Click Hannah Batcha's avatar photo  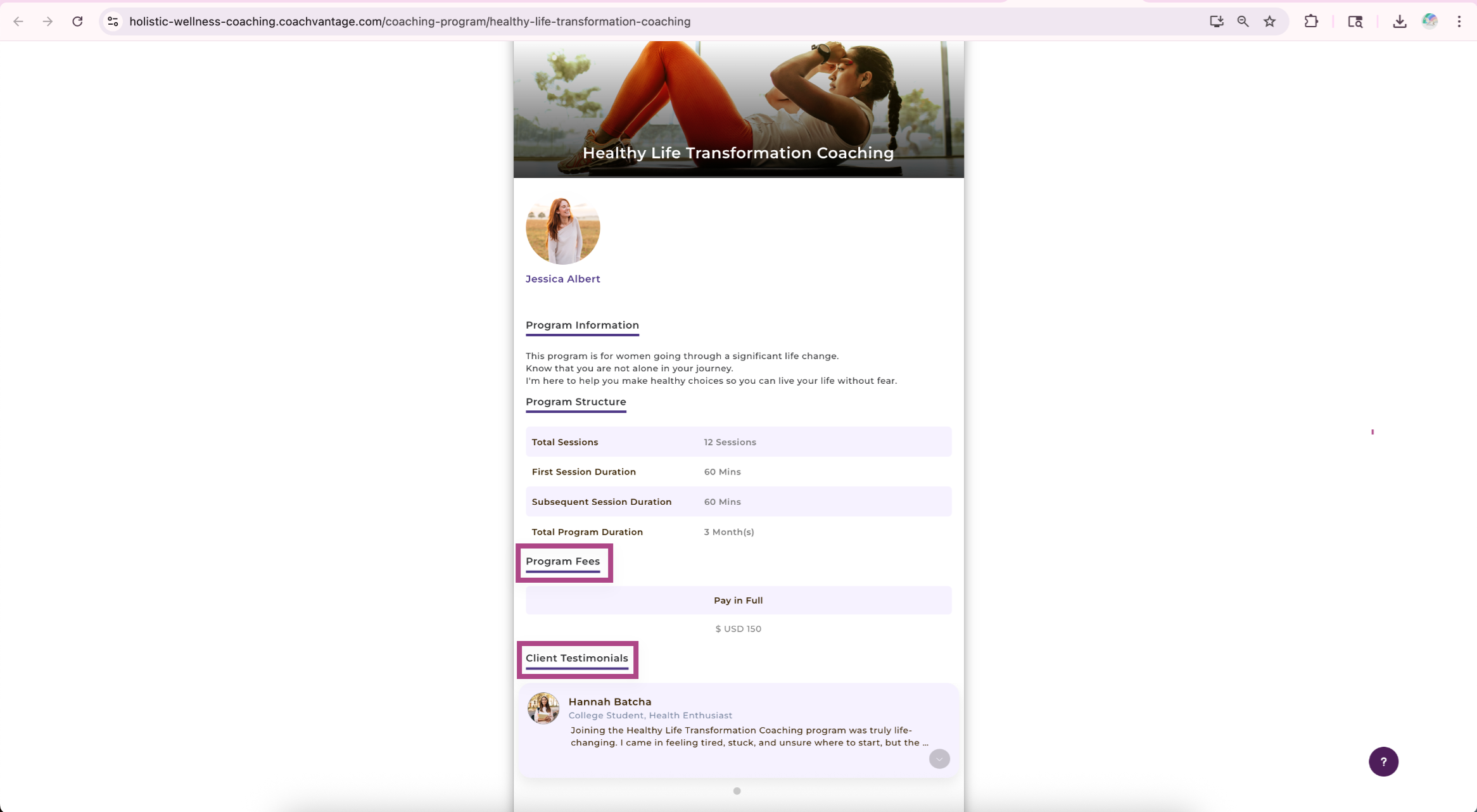(x=543, y=707)
